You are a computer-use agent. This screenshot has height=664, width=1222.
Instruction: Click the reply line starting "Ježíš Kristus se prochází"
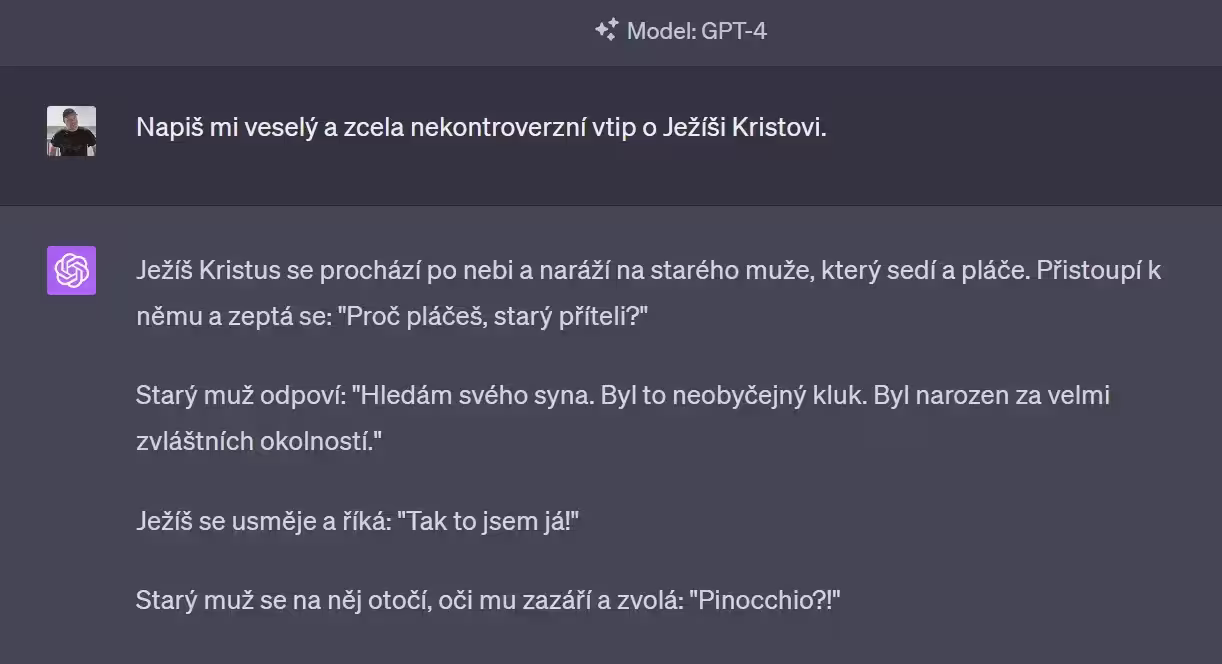[648, 271]
